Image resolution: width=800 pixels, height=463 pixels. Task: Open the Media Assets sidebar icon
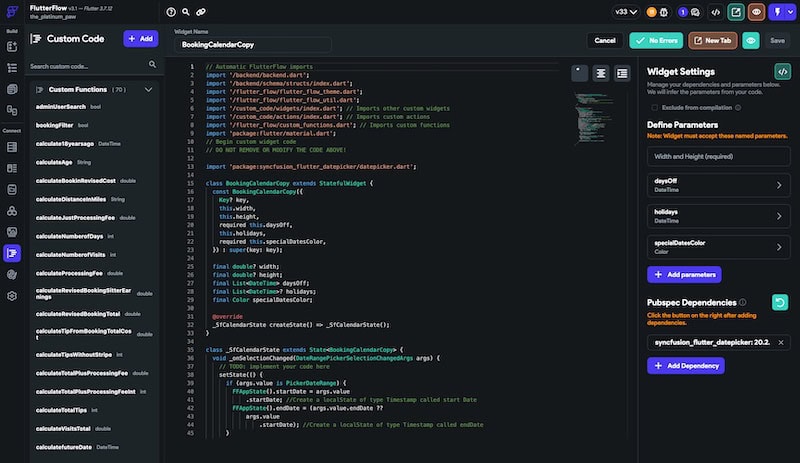pos(12,232)
